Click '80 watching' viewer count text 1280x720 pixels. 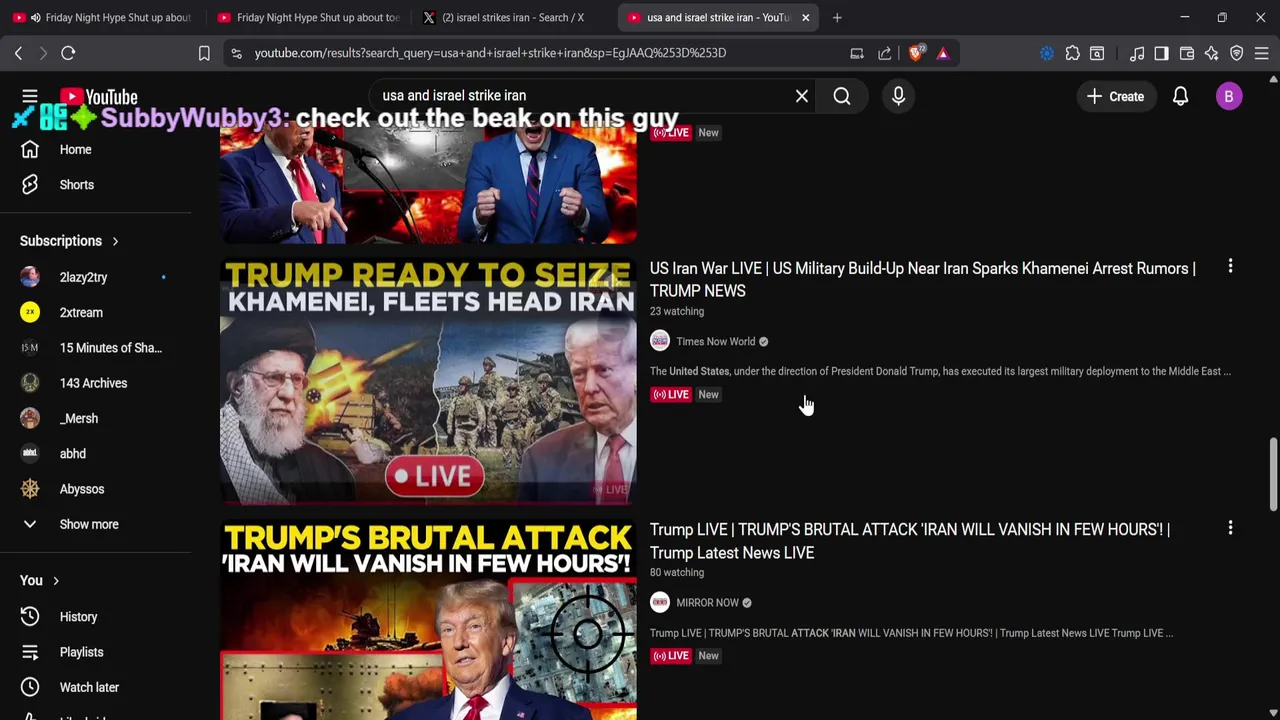[x=677, y=573]
